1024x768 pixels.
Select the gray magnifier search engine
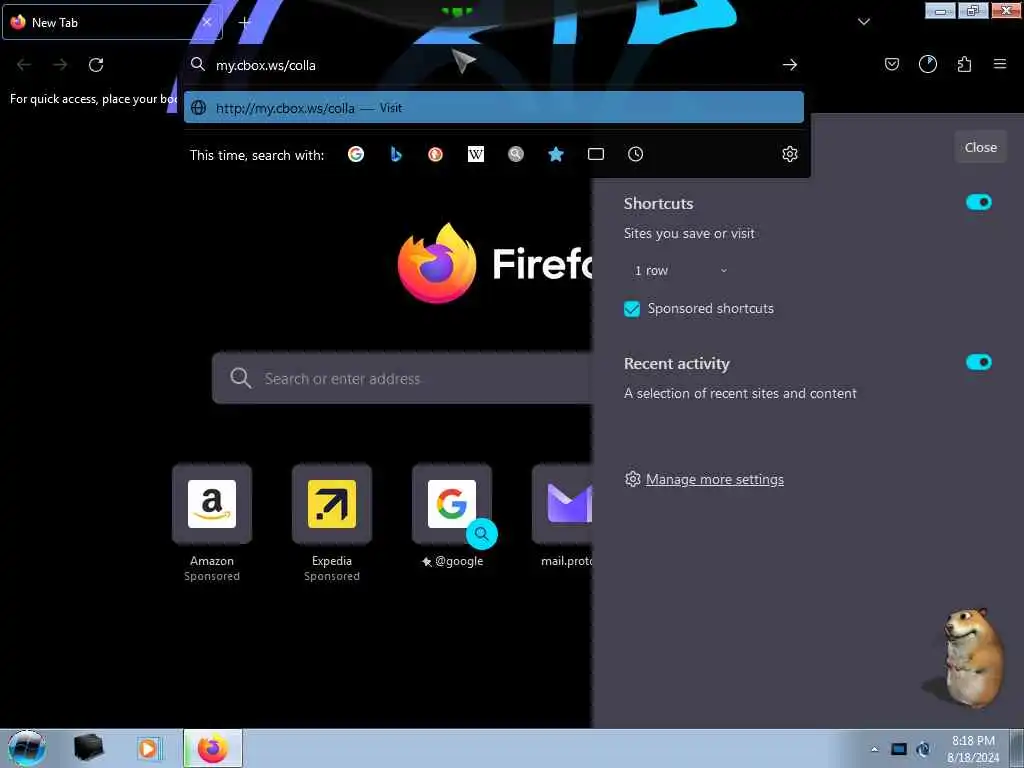[x=516, y=154]
